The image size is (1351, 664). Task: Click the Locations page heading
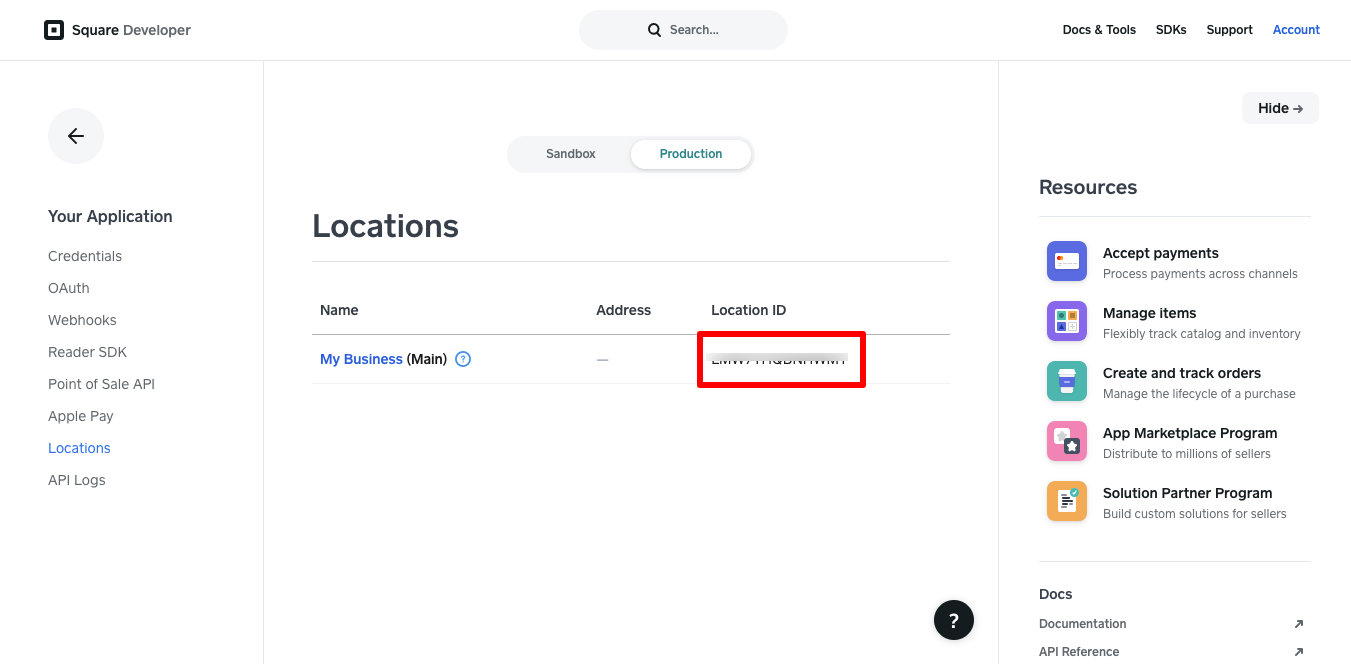pos(385,226)
